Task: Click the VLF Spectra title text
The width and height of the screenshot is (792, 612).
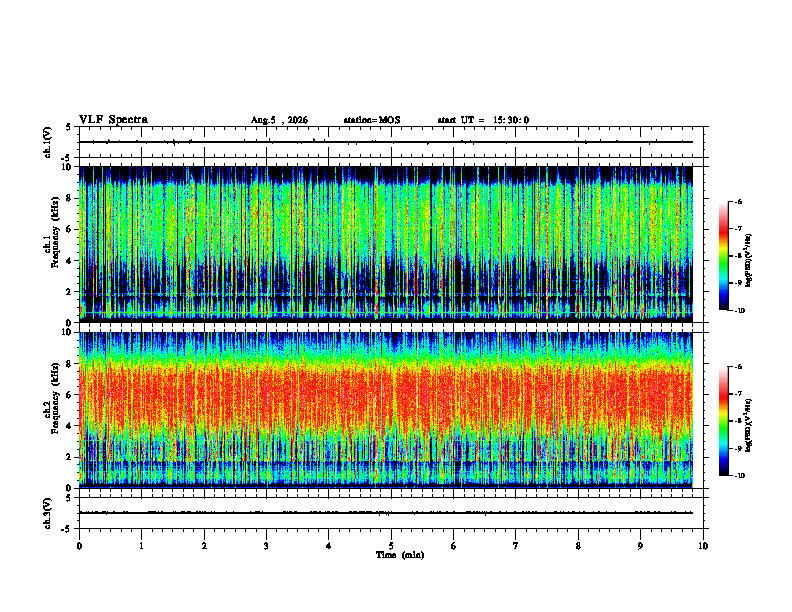Action: 114,120
